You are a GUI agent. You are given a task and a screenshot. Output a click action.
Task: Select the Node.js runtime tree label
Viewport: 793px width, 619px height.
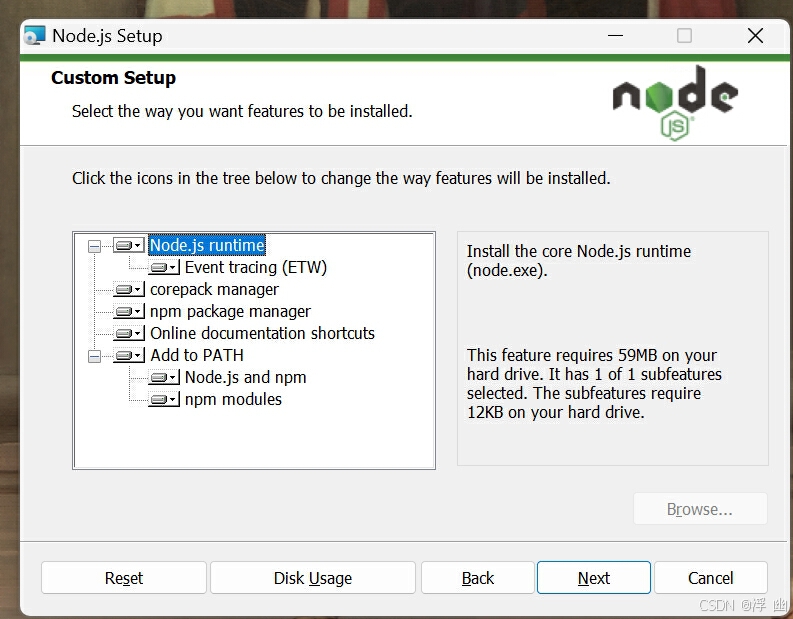tap(207, 245)
